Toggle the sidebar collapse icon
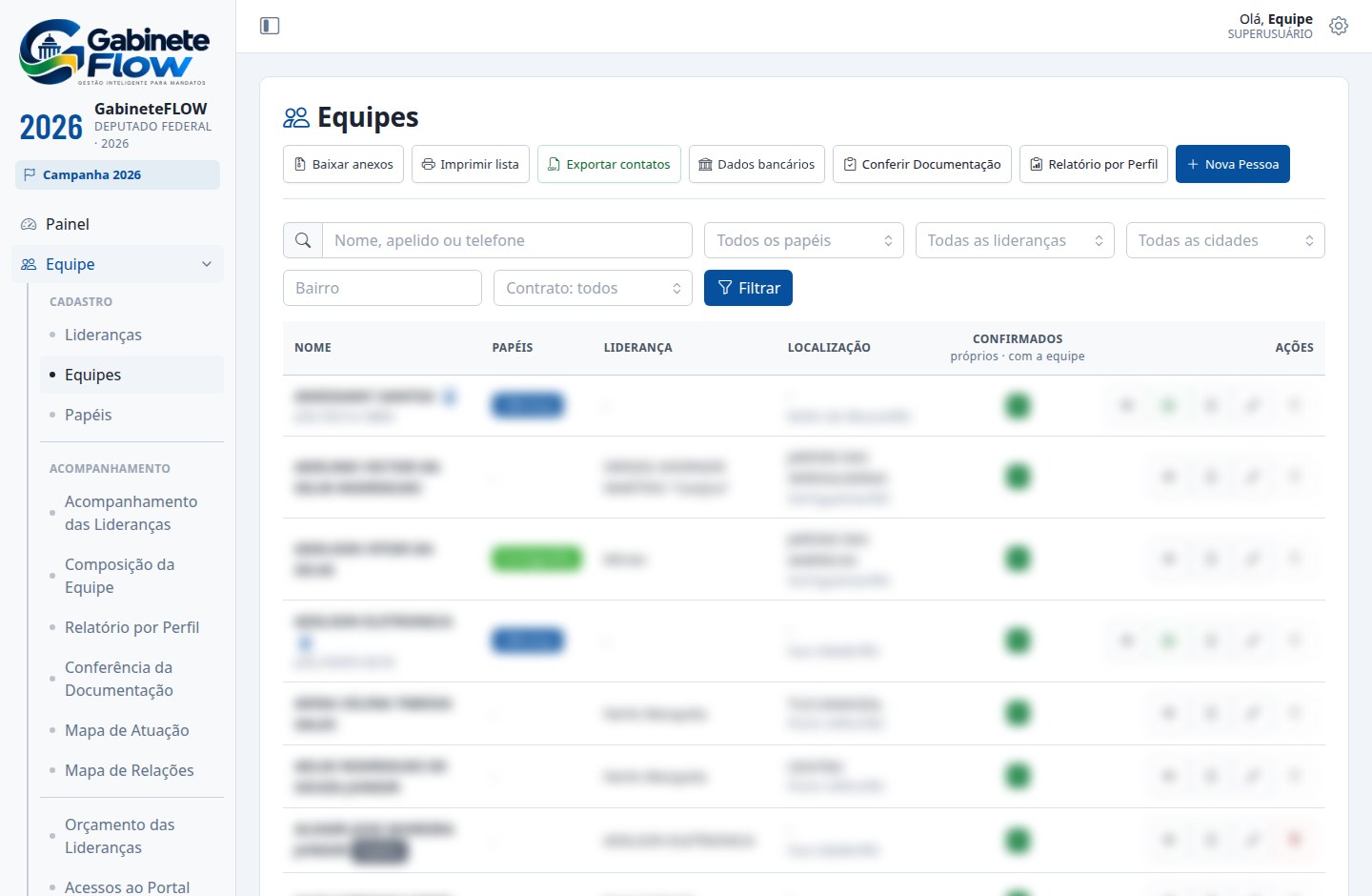This screenshot has width=1372, height=896. tap(270, 26)
